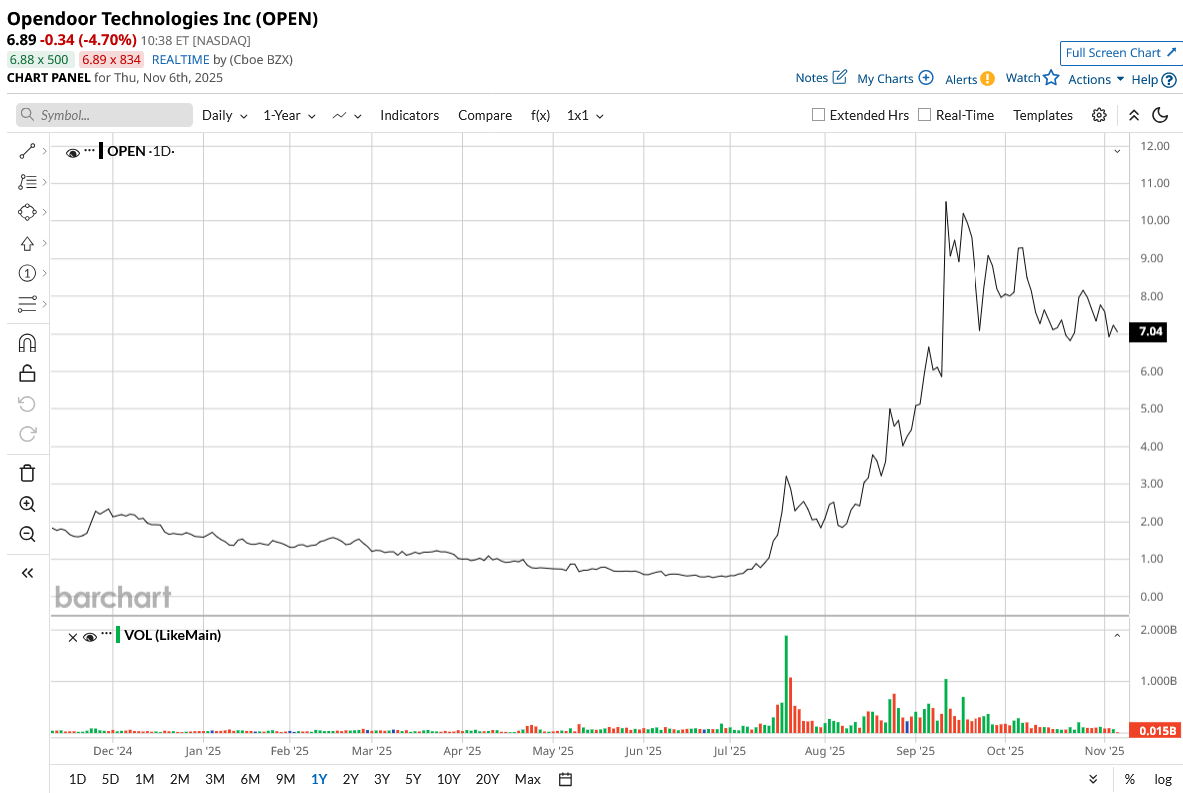Open the Fibonacci tools icon
Screen dimensions: 1183x793
[x=27, y=182]
